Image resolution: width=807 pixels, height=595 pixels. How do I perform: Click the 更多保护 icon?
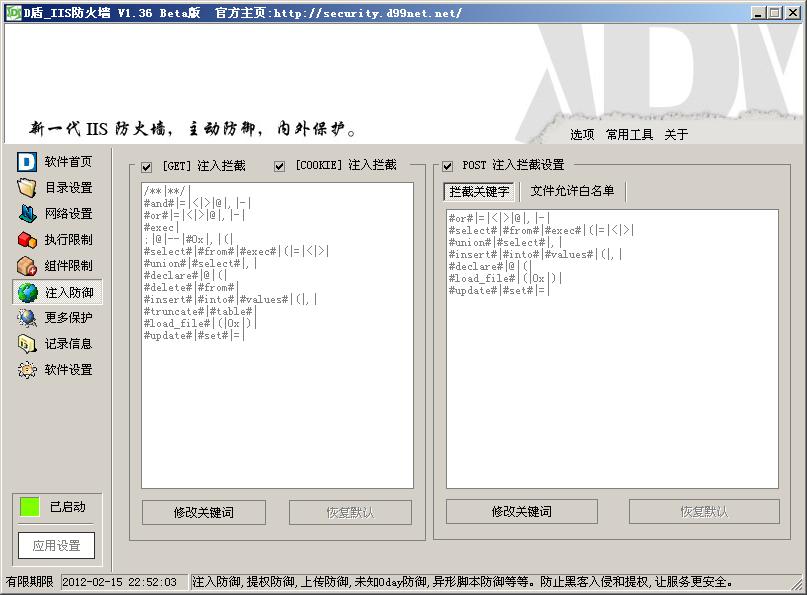tap(27, 318)
